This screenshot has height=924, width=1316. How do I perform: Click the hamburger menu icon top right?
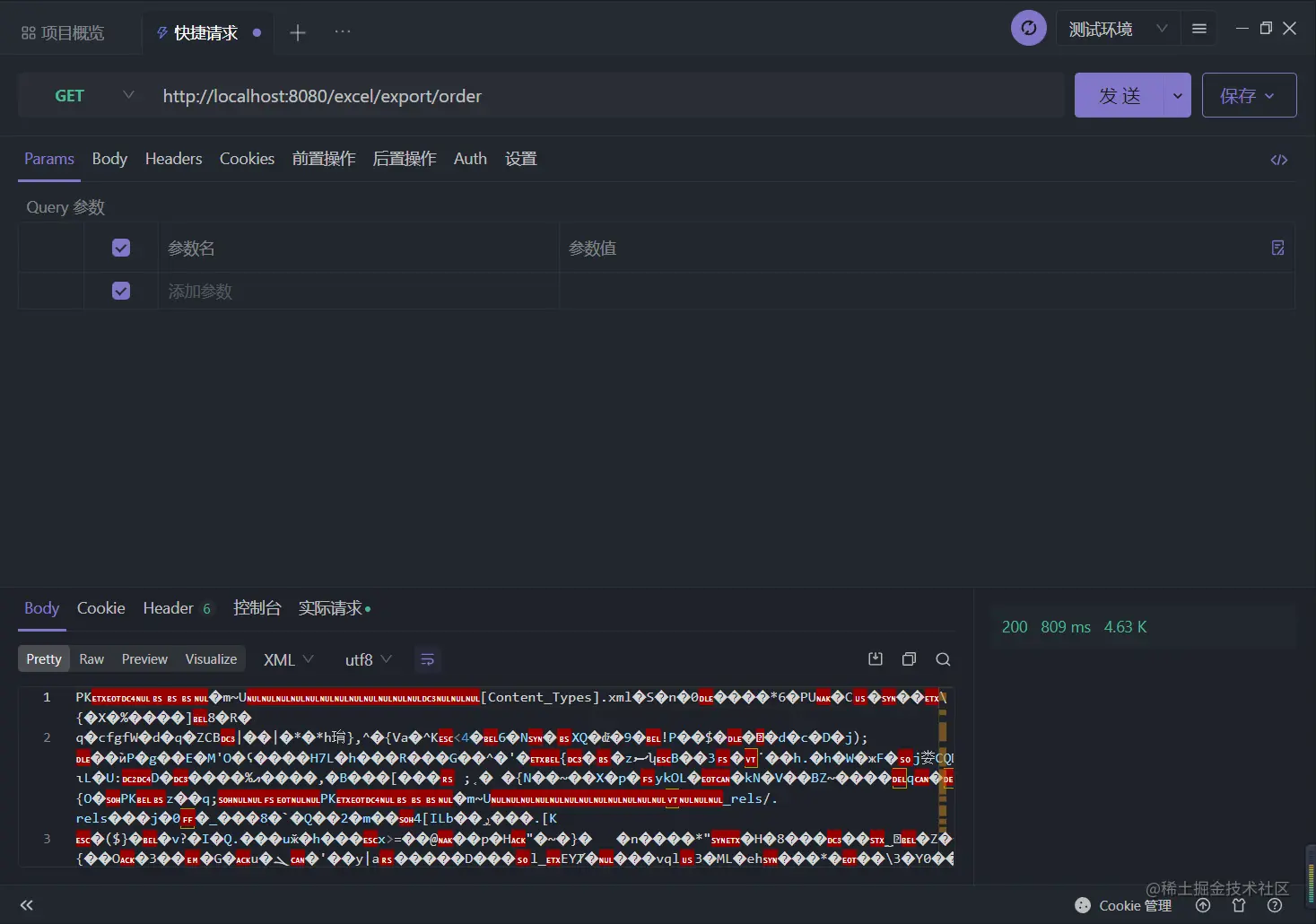1198,28
